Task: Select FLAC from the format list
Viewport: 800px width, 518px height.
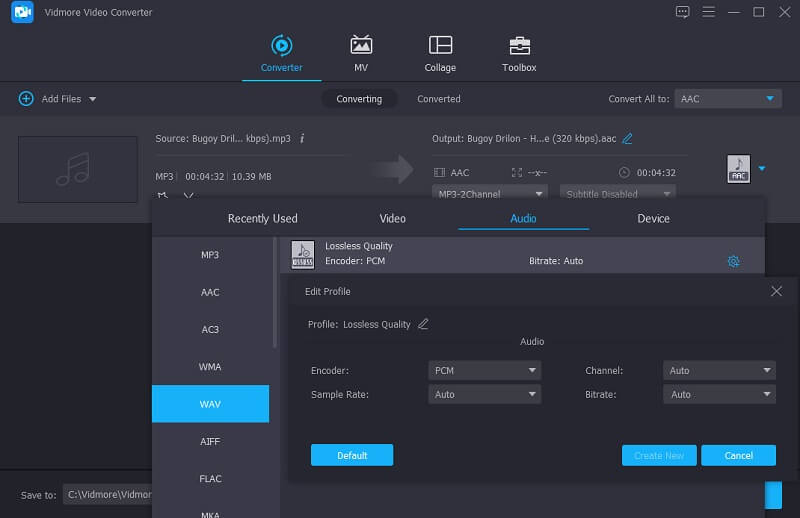Action: pyautogui.click(x=210, y=478)
